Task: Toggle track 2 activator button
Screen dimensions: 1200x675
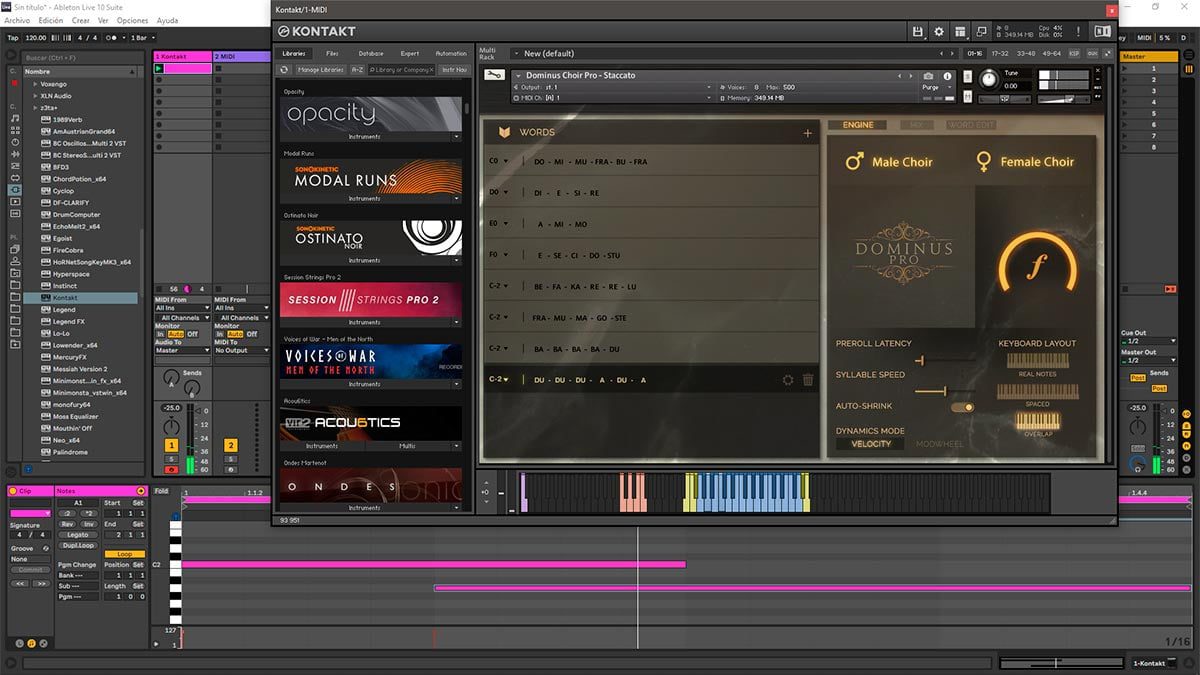Action: [231, 445]
